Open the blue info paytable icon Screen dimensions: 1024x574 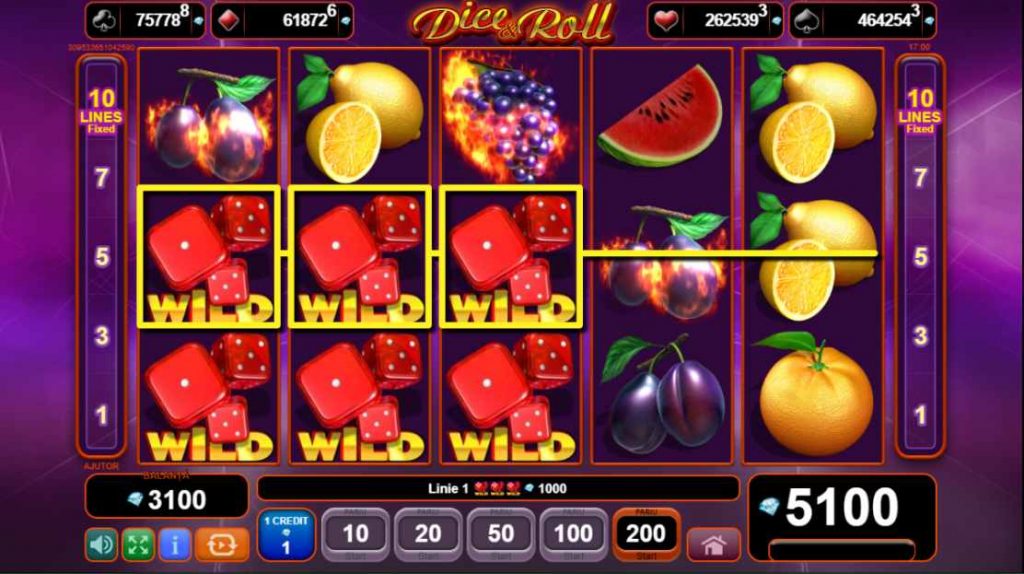174,544
